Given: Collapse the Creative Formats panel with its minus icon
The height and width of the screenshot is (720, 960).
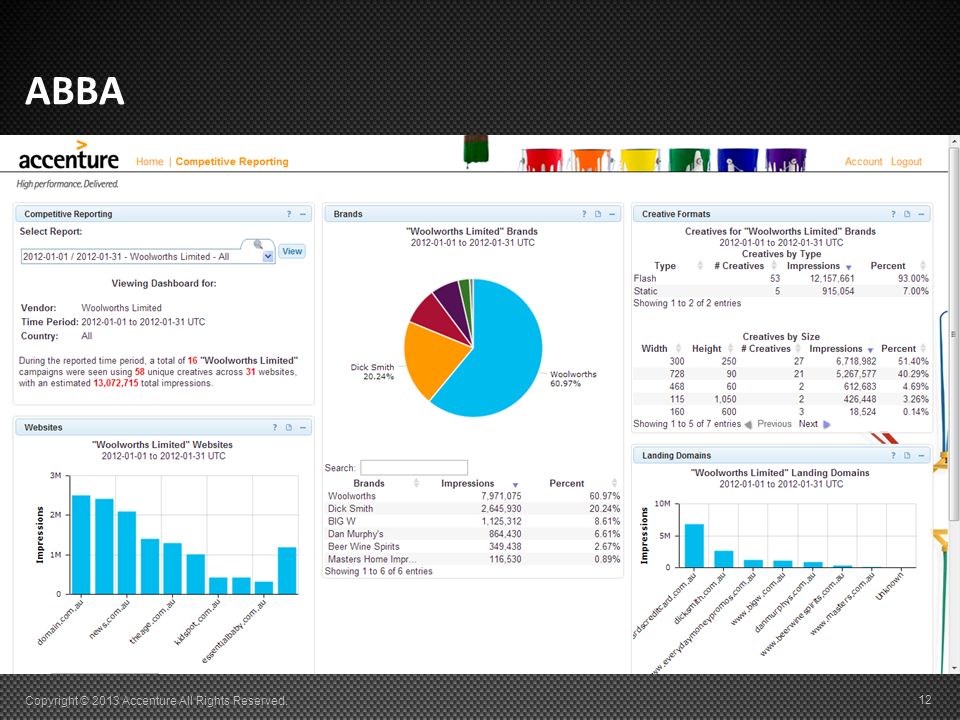Looking at the screenshot, I should click(x=921, y=214).
